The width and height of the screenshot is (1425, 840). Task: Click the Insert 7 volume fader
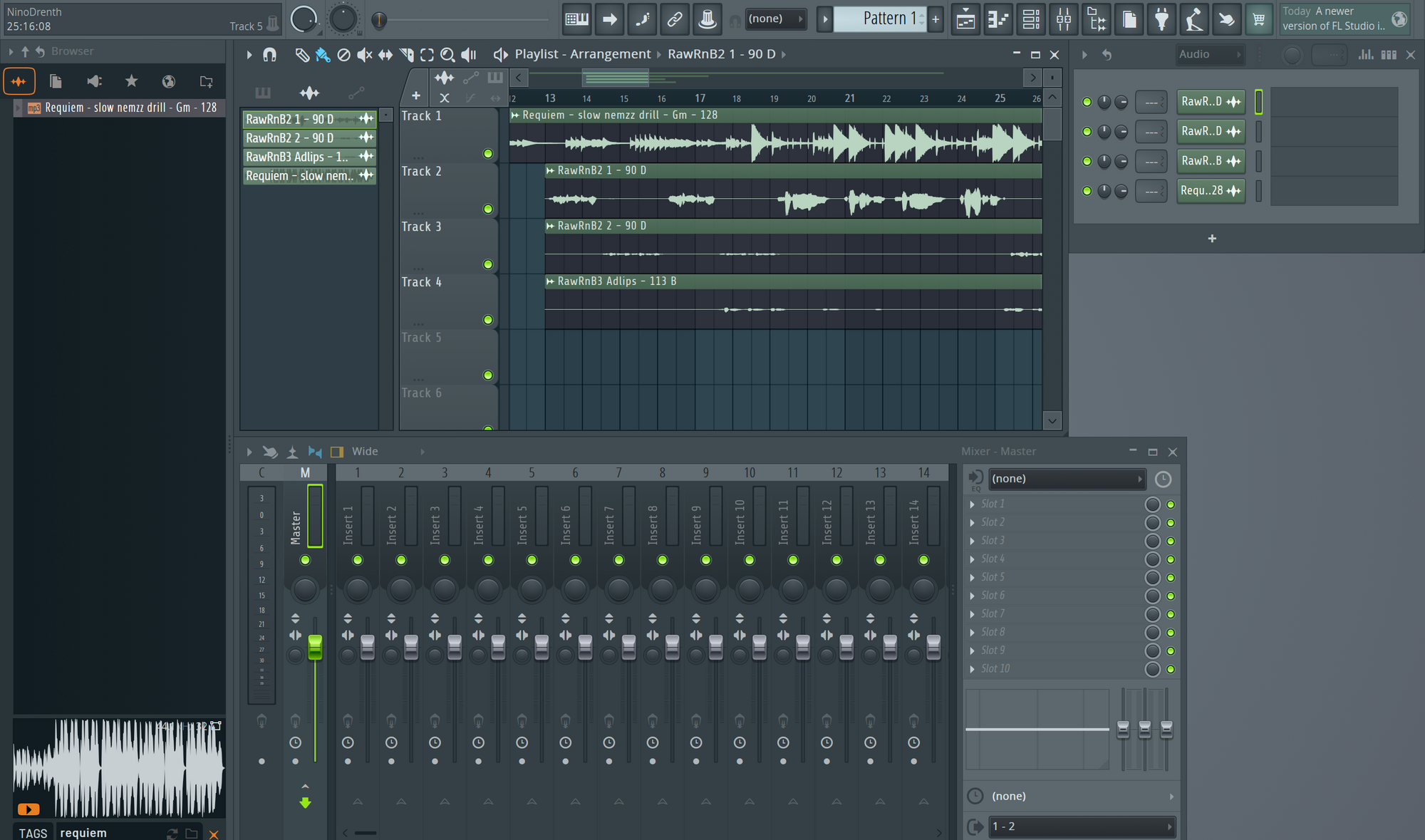[628, 647]
